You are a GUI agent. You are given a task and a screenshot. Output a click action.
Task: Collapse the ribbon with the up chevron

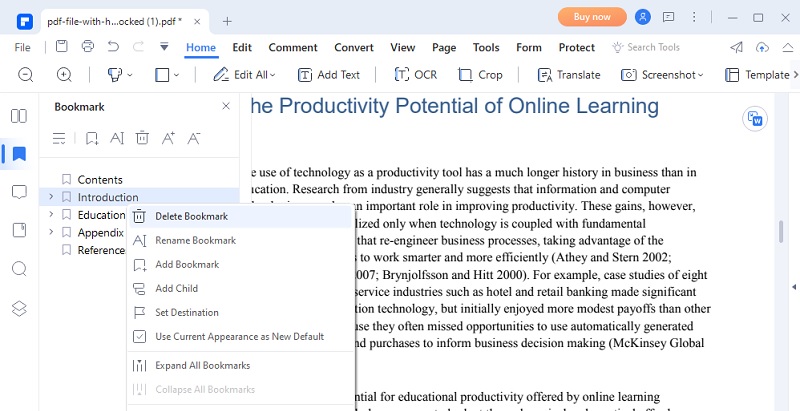(788, 47)
